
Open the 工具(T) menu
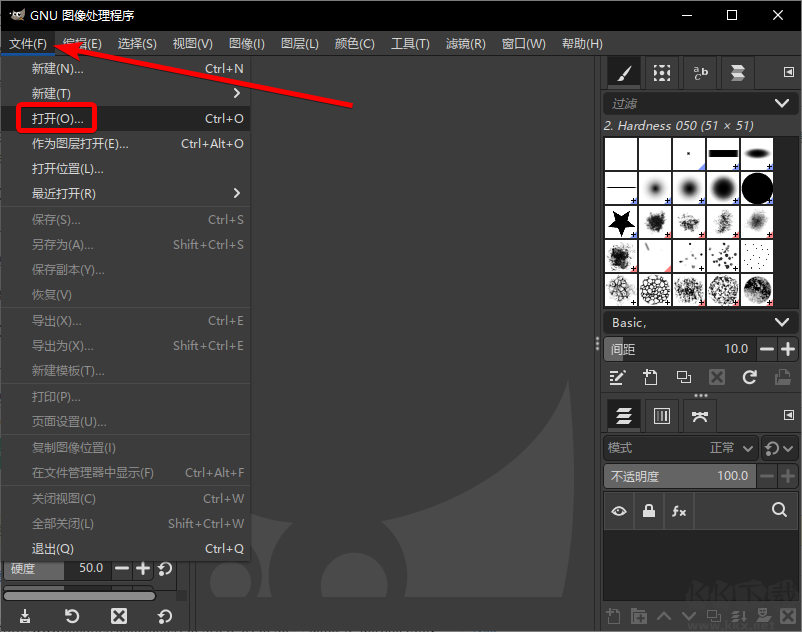click(x=410, y=44)
